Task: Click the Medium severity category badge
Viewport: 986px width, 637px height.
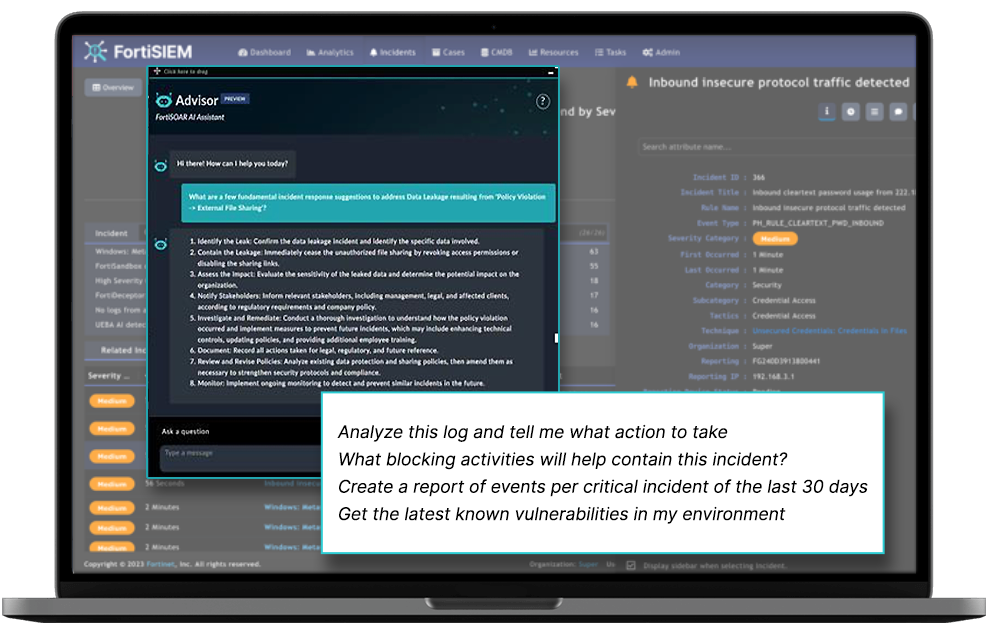Action: 775,239
